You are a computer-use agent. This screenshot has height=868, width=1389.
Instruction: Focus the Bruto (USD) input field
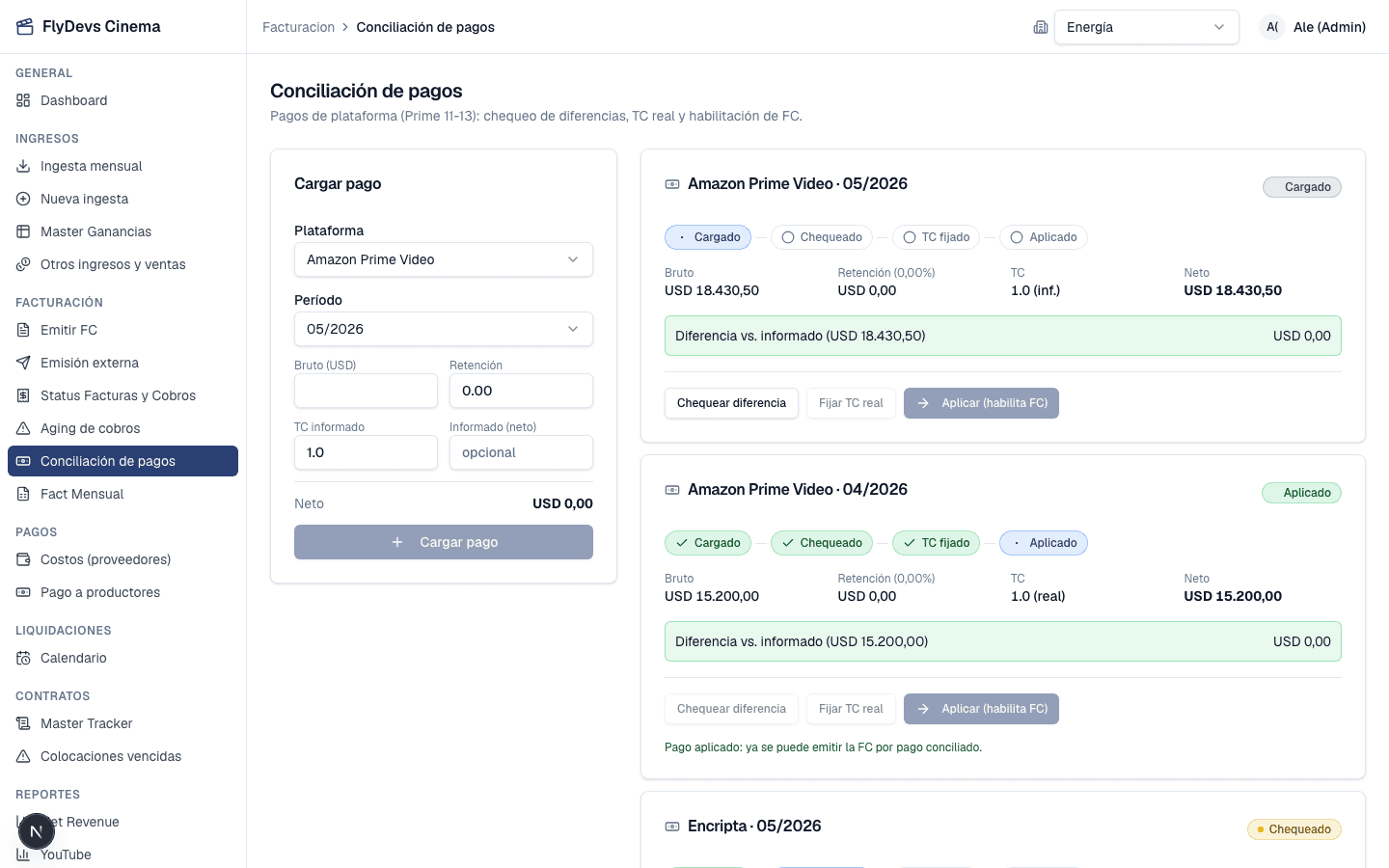366,391
